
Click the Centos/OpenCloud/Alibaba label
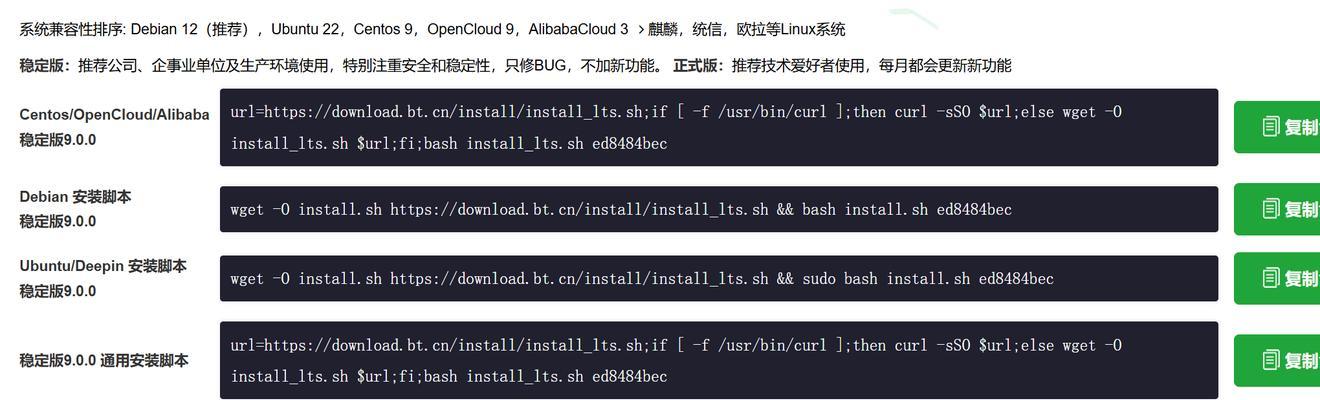114,115
